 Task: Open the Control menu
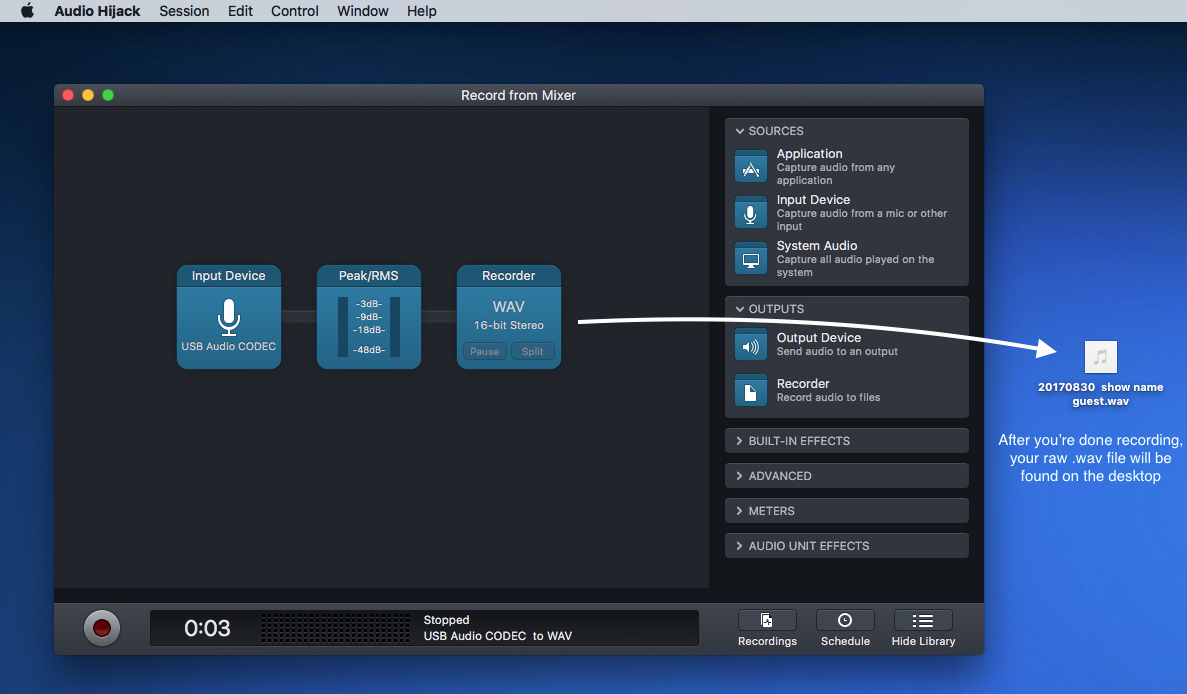295,11
